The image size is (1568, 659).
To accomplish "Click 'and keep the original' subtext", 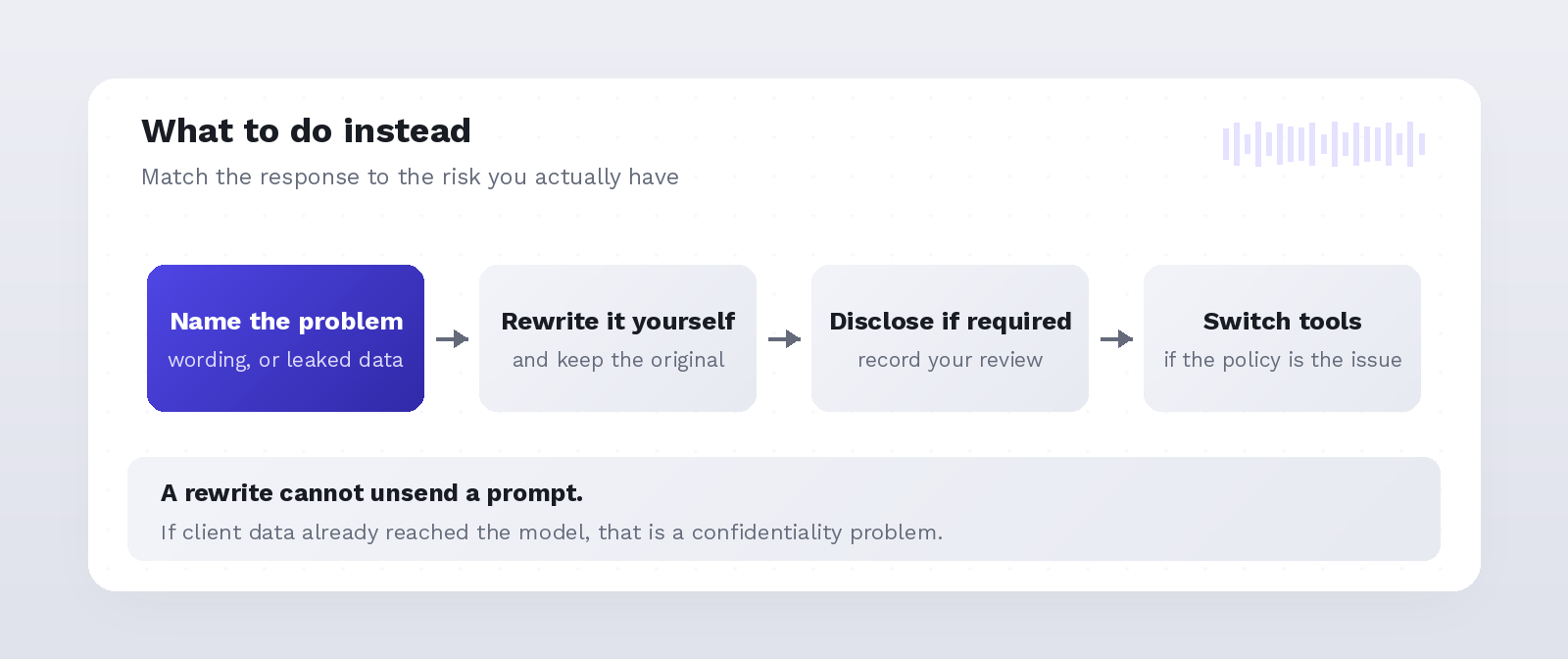I will 618,360.
